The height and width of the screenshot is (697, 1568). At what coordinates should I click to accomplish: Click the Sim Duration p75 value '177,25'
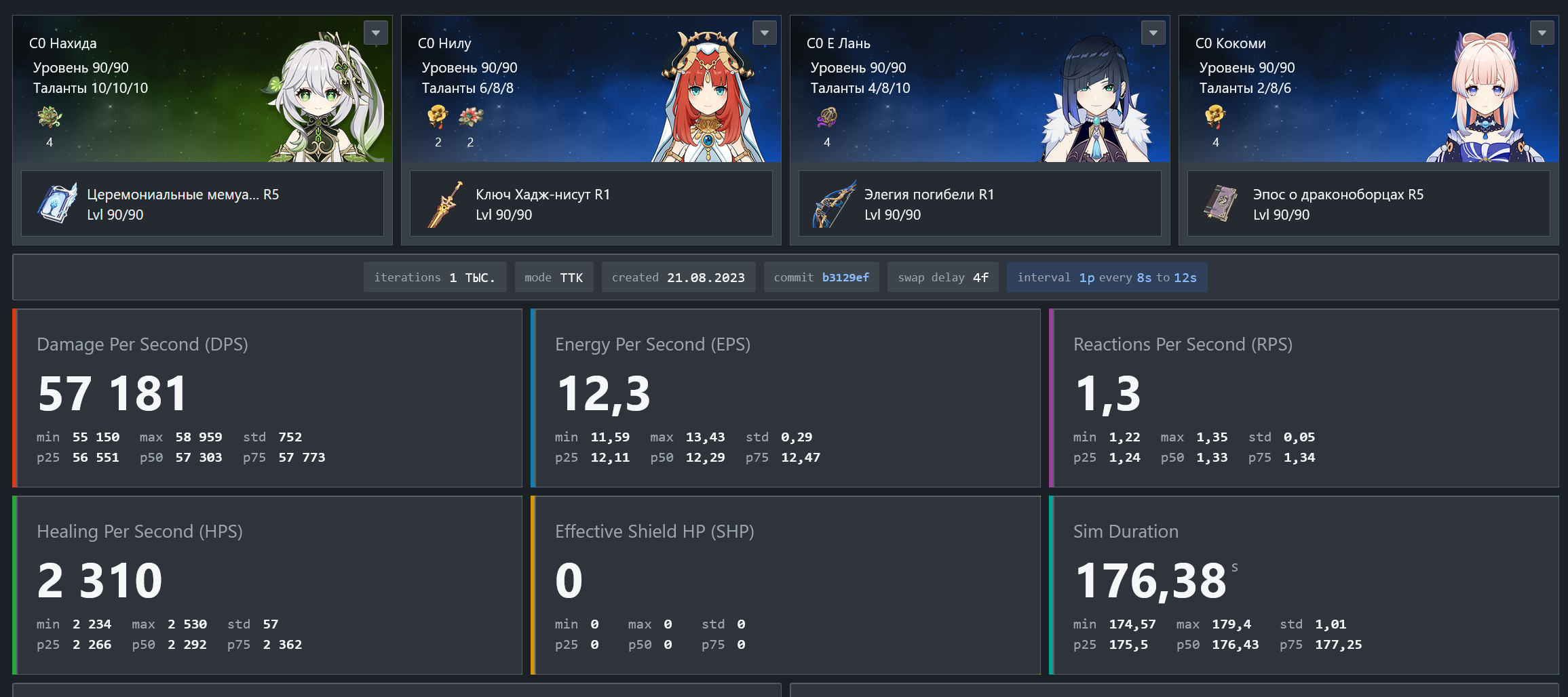pos(1339,645)
